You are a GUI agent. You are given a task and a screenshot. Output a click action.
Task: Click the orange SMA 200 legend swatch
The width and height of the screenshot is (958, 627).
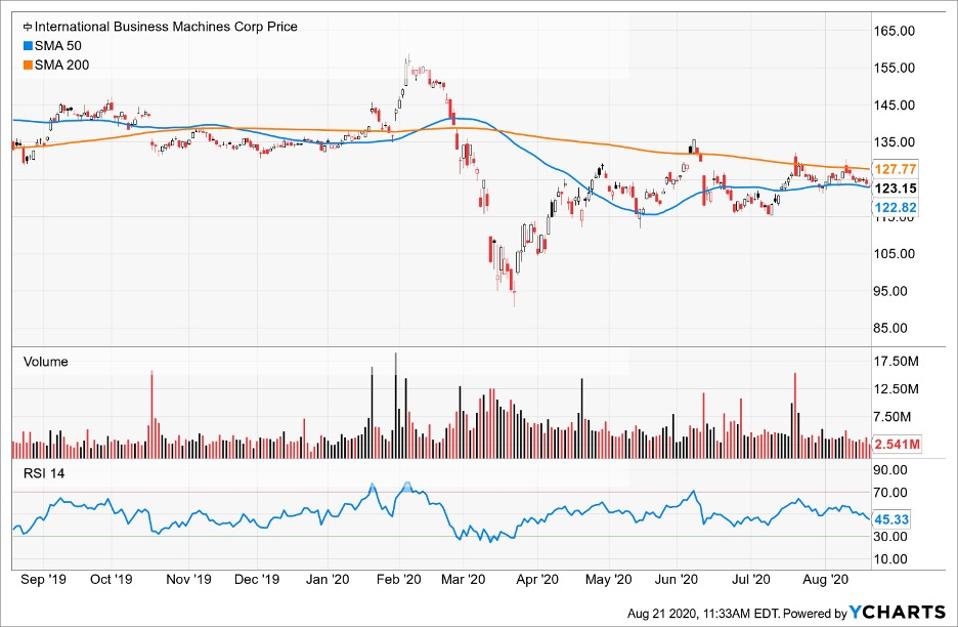pyautogui.click(x=27, y=65)
